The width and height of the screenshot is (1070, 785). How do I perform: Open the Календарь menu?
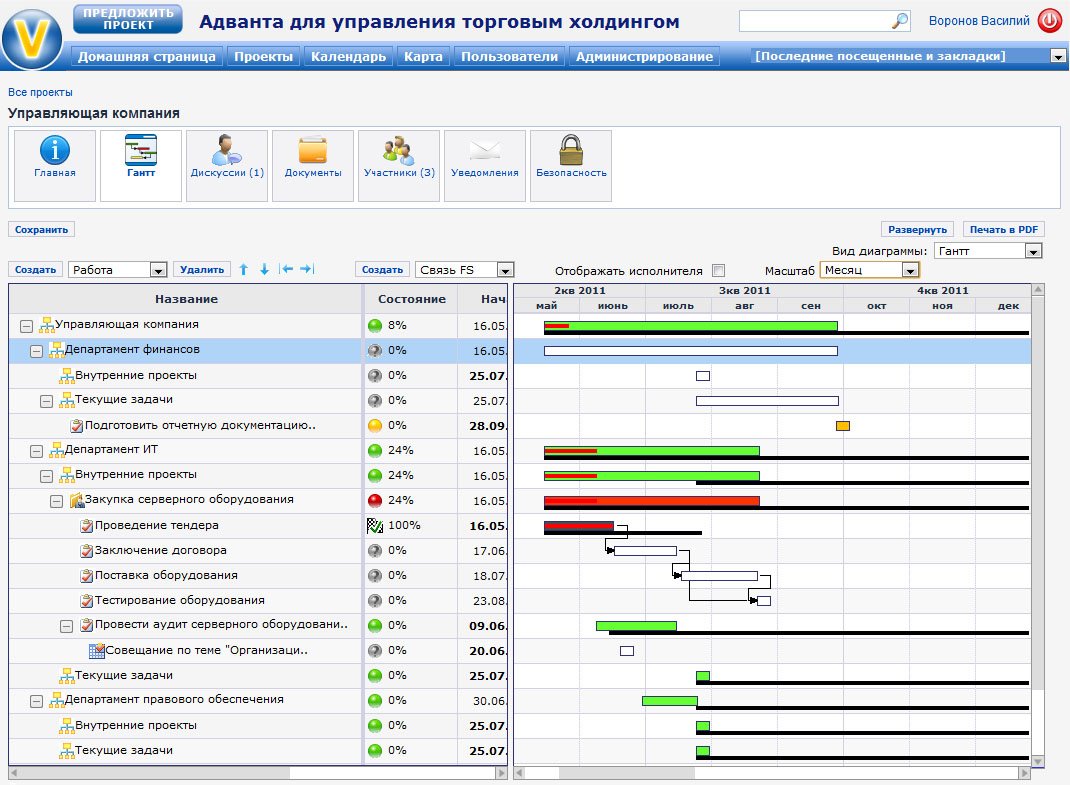pos(348,57)
